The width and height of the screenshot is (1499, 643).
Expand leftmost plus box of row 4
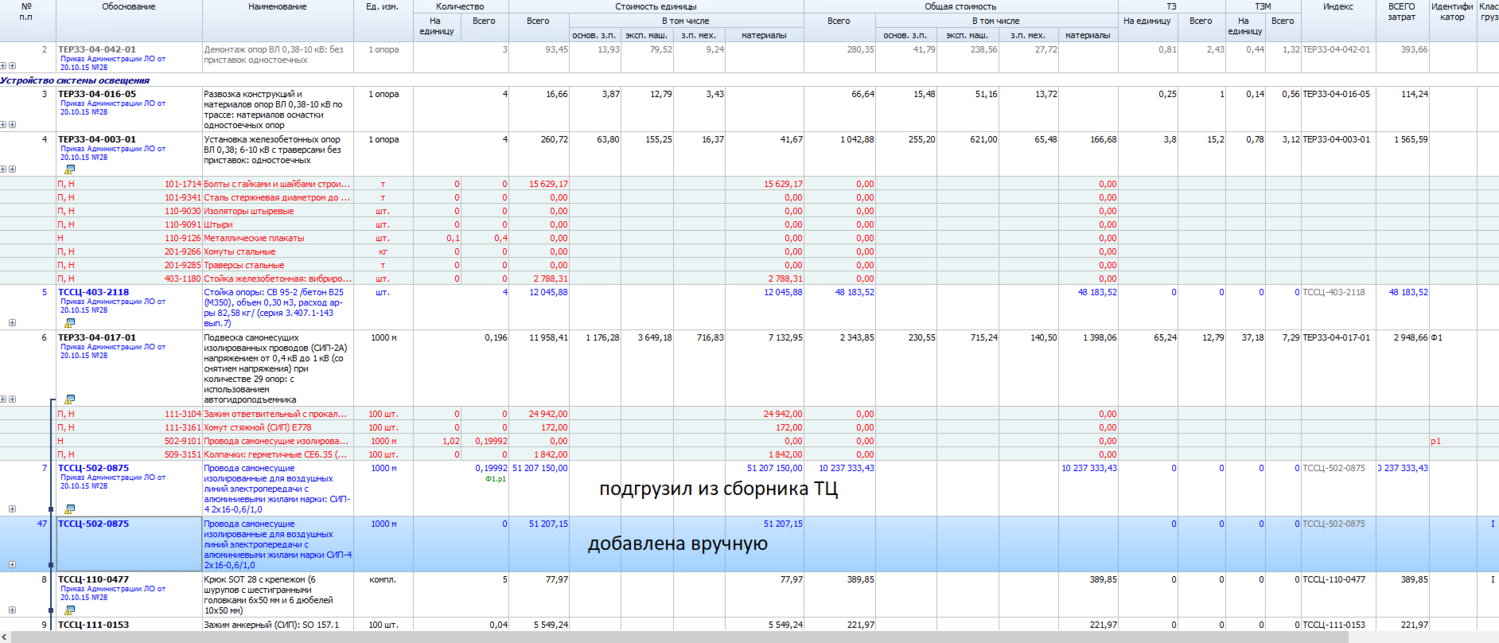(x=4, y=170)
